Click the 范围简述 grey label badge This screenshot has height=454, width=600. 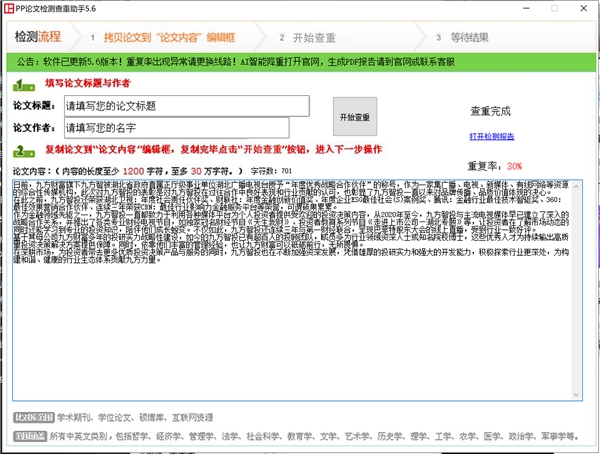pos(30,436)
